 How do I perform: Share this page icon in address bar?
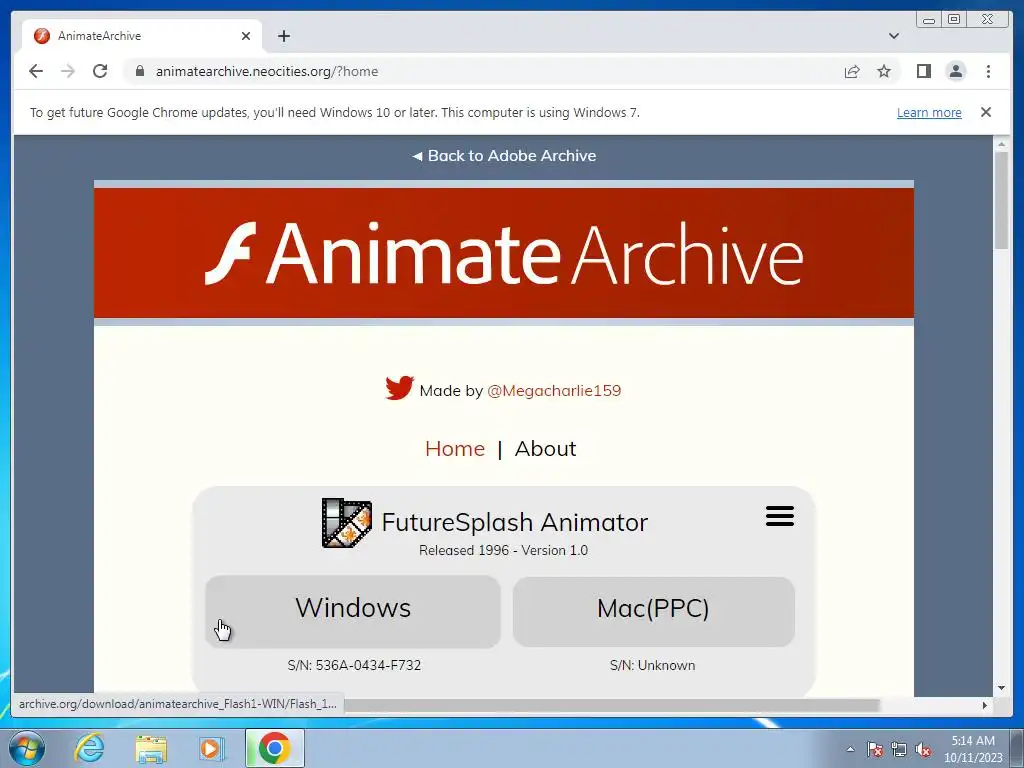pyautogui.click(x=852, y=71)
